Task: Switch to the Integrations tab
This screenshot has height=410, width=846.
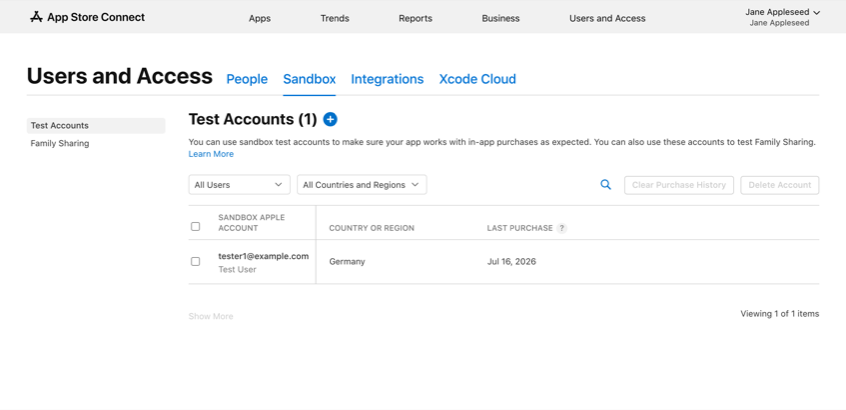Action: [387, 79]
